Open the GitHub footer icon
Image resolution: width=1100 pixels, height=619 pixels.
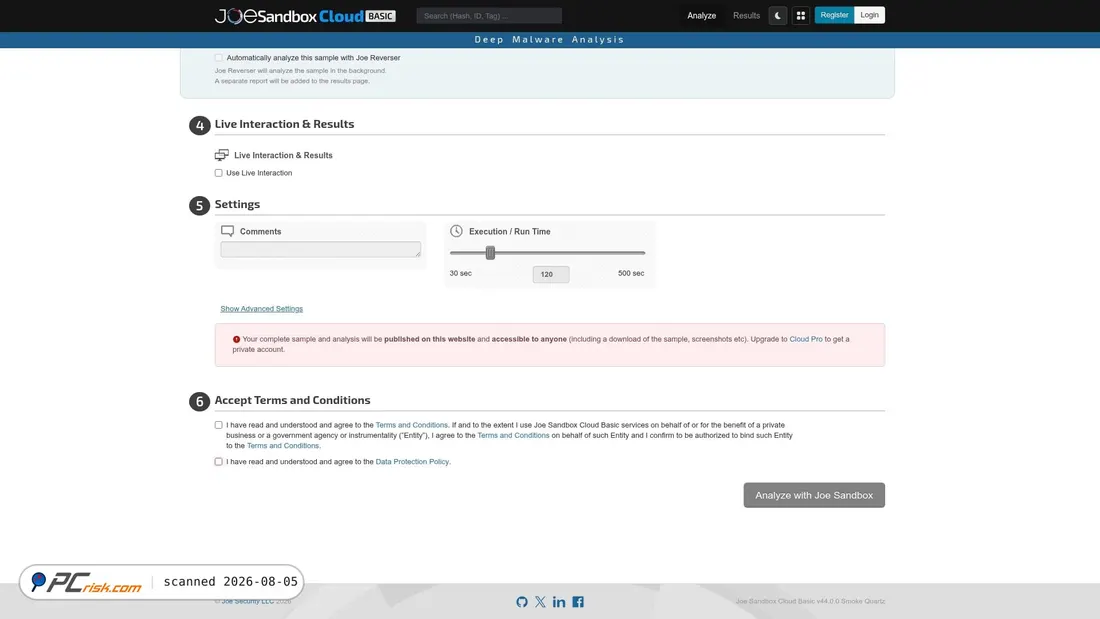[x=522, y=601]
